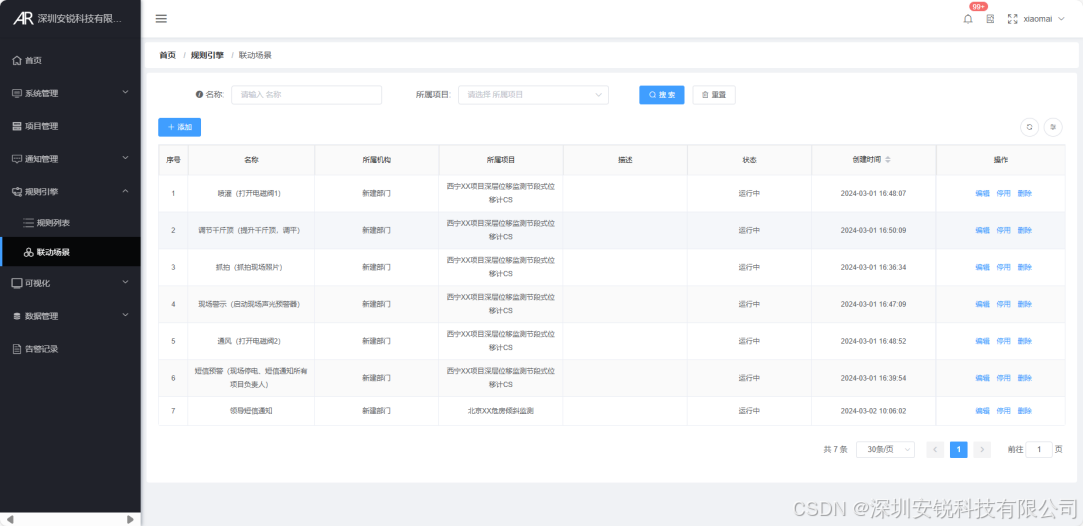The image size is (1083, 526).
Task: Delete the 喷灌 (打开电磁阀1) row
Action: pyautogui.click(x=1024, y=193)
